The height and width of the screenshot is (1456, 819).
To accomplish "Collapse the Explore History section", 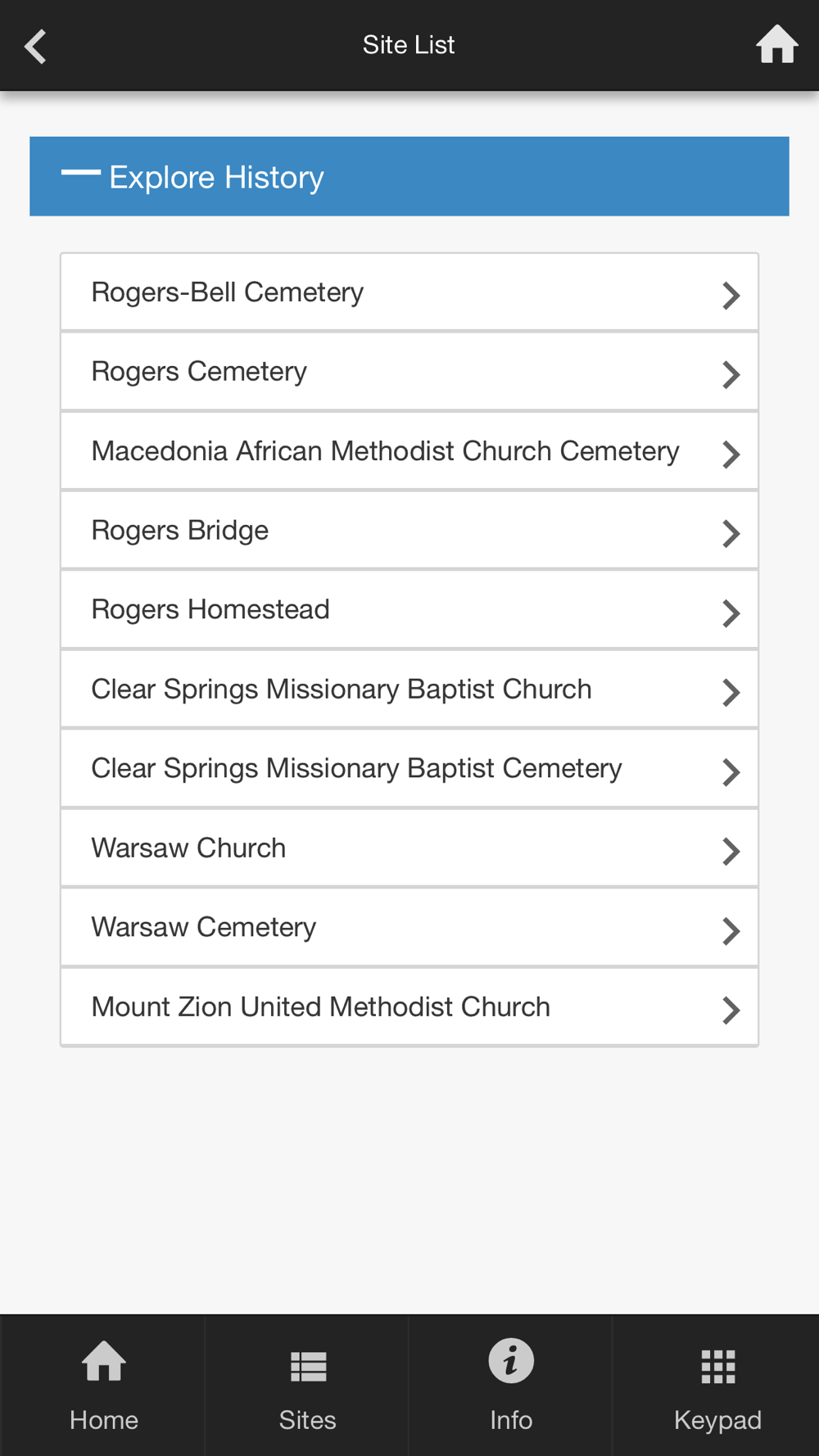I will tap(409, 176).
